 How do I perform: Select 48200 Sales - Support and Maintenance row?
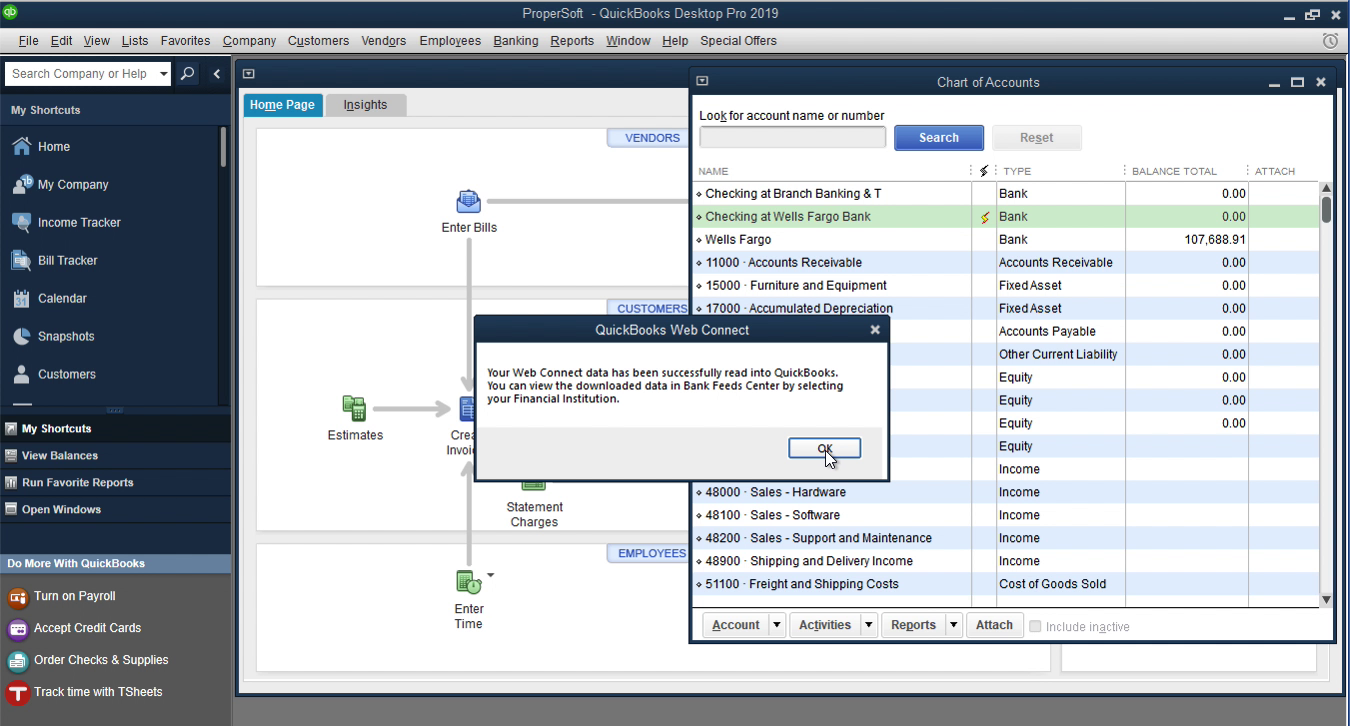(1005, 539)
